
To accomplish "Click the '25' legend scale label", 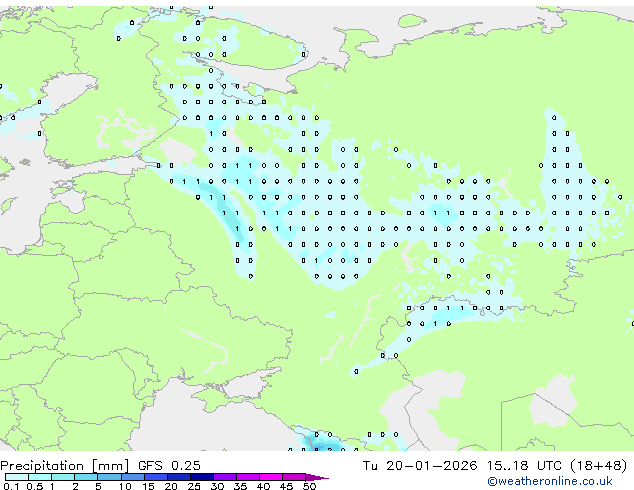I will (x=194, y=486).
